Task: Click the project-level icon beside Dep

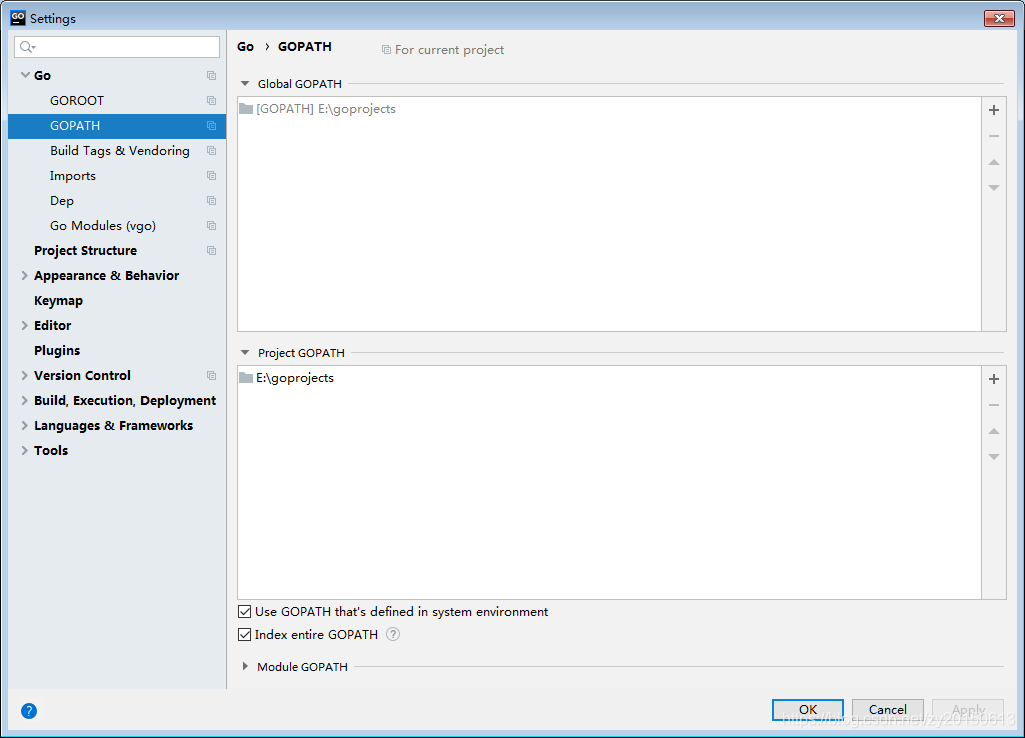Action: point(211,201)
